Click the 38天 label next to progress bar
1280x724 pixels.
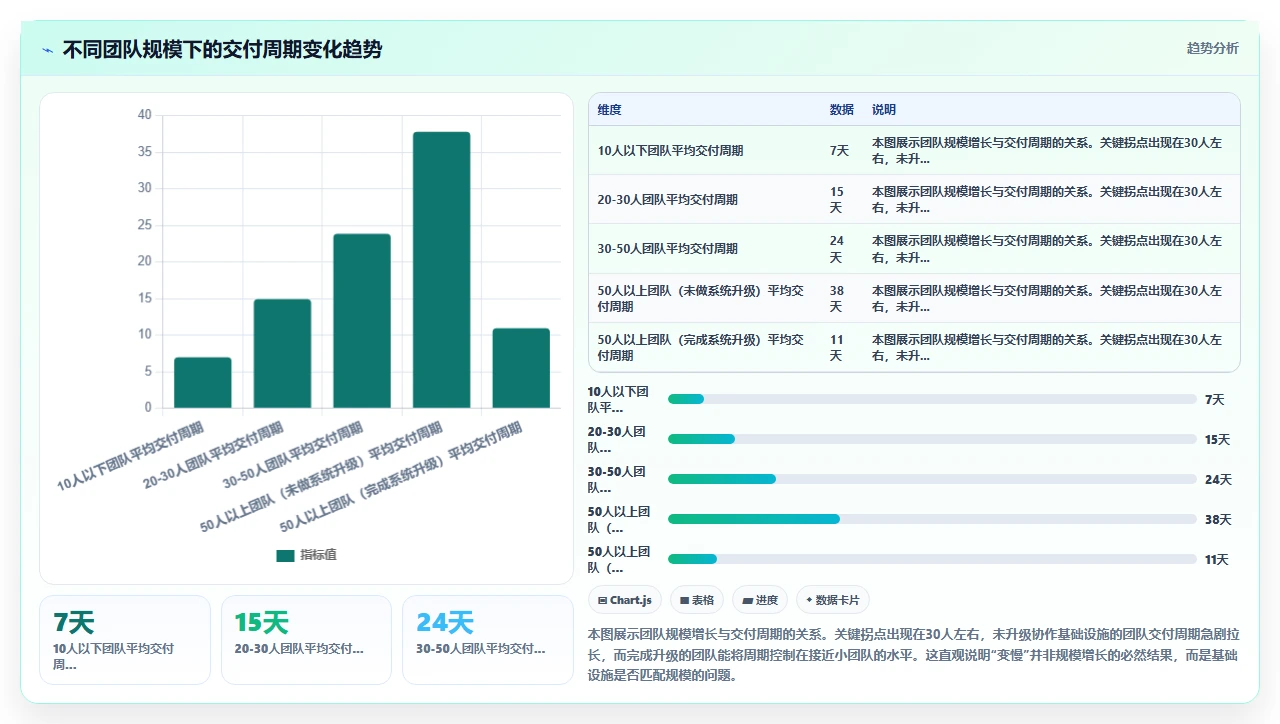[1218, 520]
